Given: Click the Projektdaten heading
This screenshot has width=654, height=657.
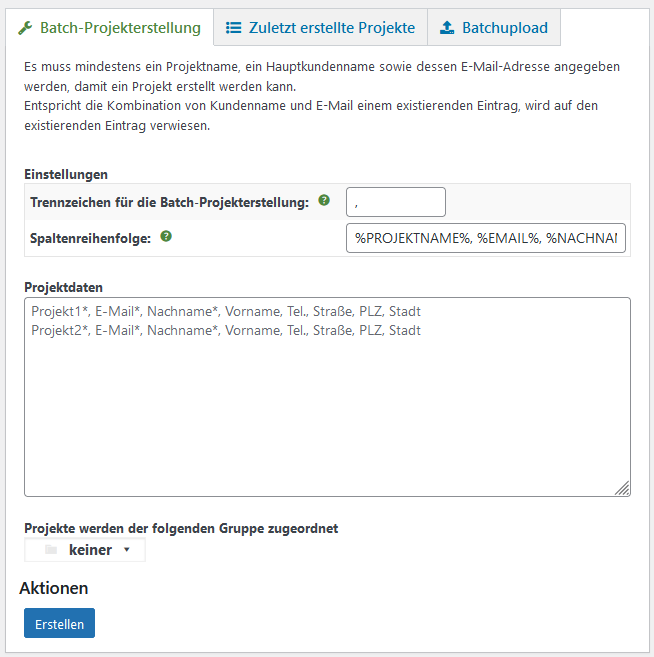Looking at the screenshot, I should tap(64, 287).
